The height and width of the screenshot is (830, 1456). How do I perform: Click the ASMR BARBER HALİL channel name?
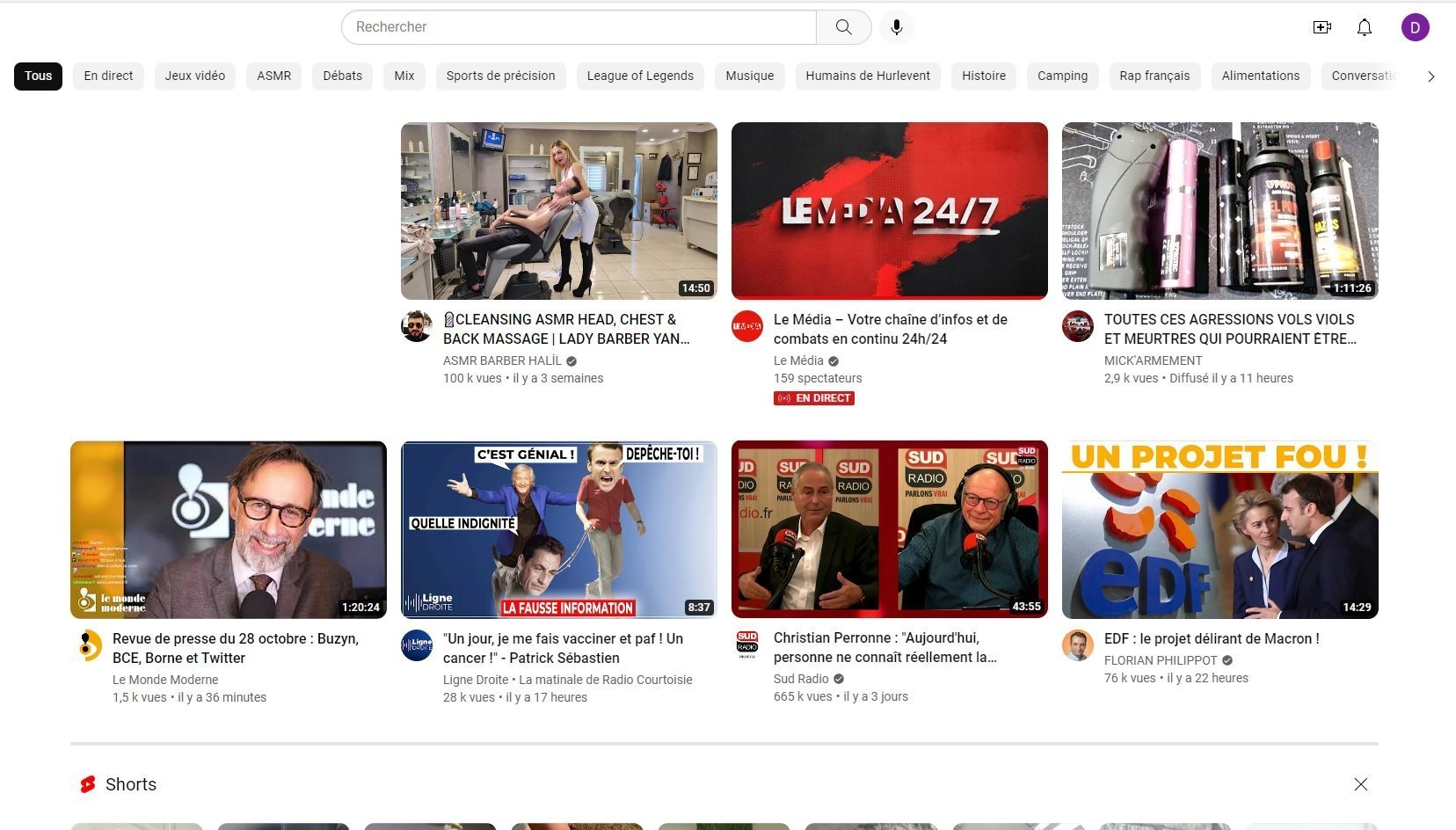(x=502, y=360)
